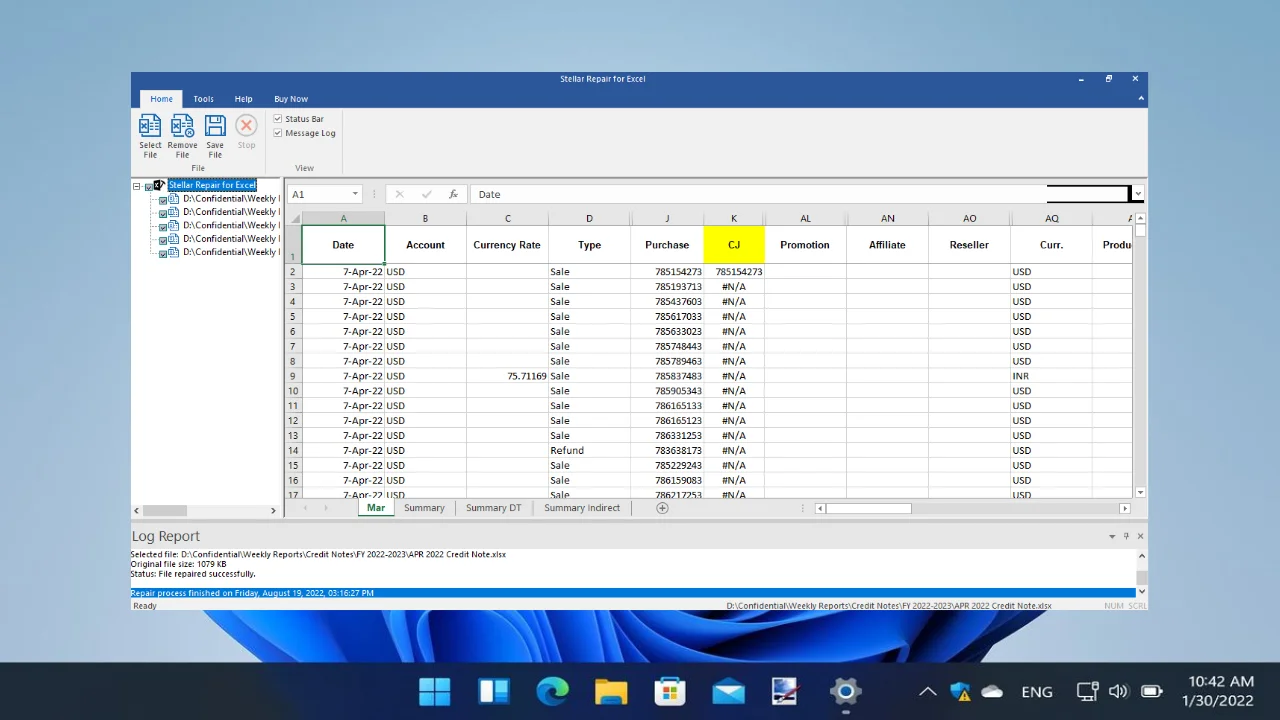Viewport: 1280px width, 720px height.
Task: Go to previous sheet tab arrow
Action: 305,508
